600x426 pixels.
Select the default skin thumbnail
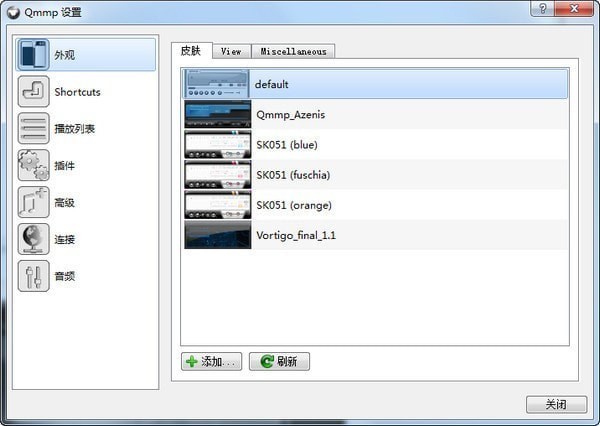217,84
